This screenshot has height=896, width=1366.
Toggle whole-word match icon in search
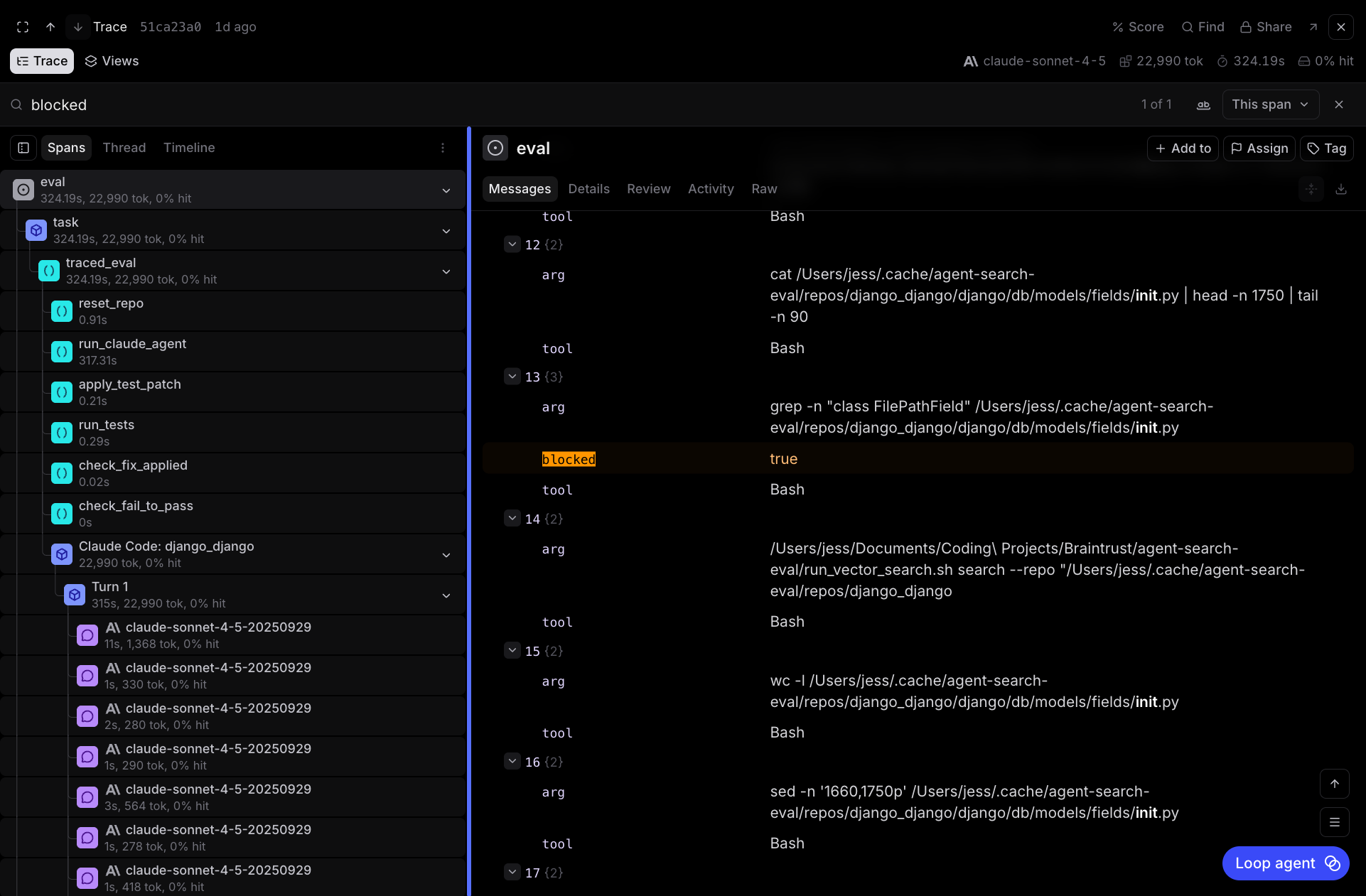(1203, 104)
